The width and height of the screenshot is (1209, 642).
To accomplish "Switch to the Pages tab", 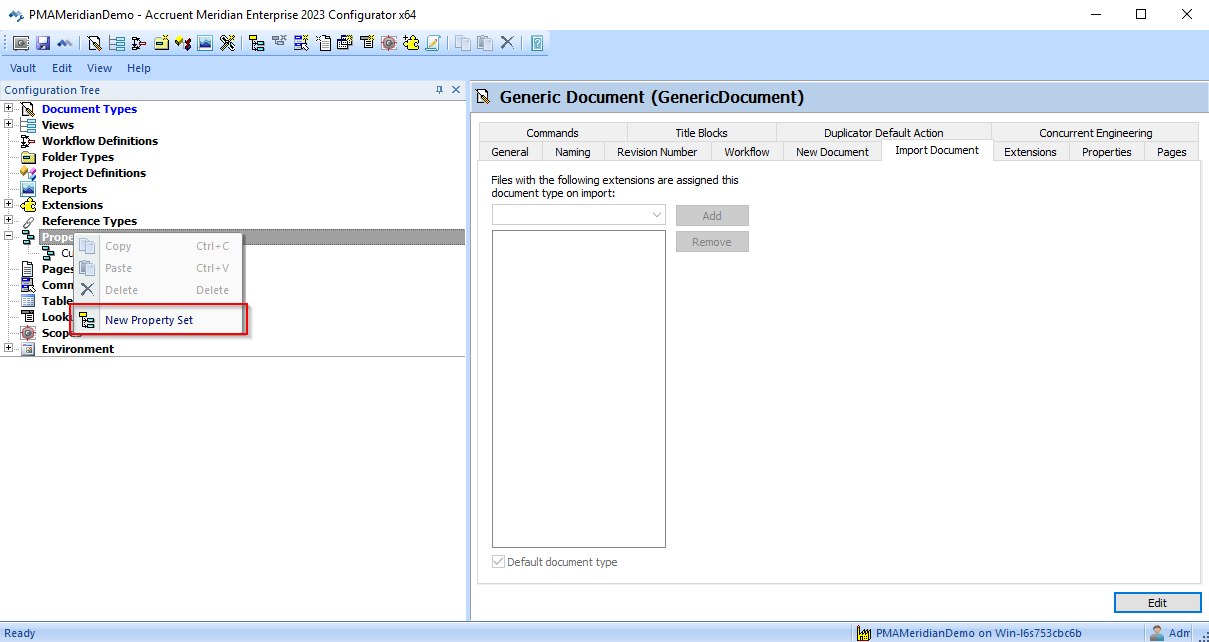I will click(x=1172, y=152).
